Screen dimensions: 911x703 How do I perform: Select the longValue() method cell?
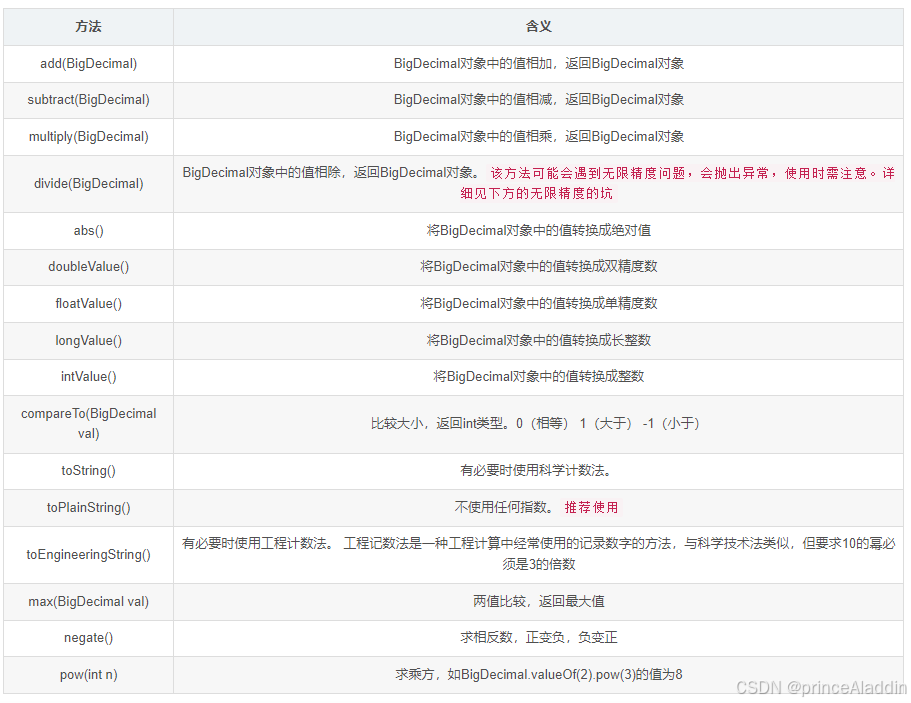[x=88, y=340]
